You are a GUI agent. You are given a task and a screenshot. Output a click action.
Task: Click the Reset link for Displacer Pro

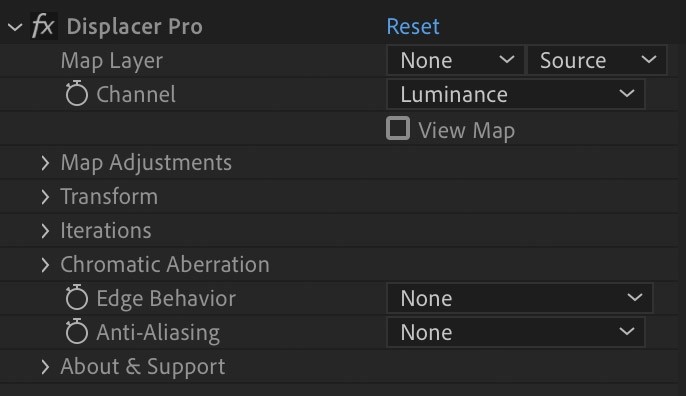tap(413, 26)
